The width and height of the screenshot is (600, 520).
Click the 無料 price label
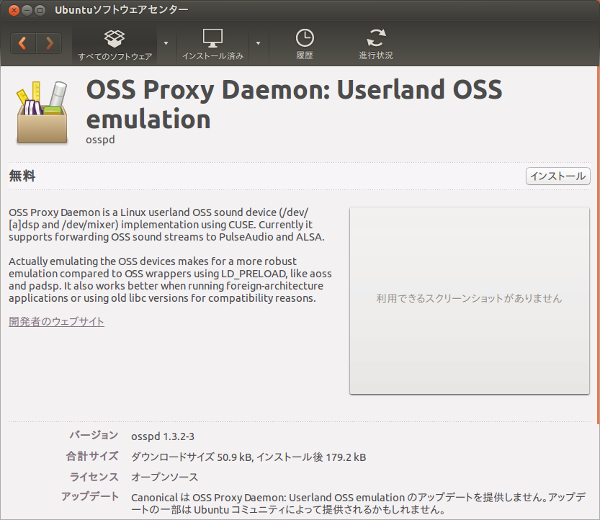[22, 176]
